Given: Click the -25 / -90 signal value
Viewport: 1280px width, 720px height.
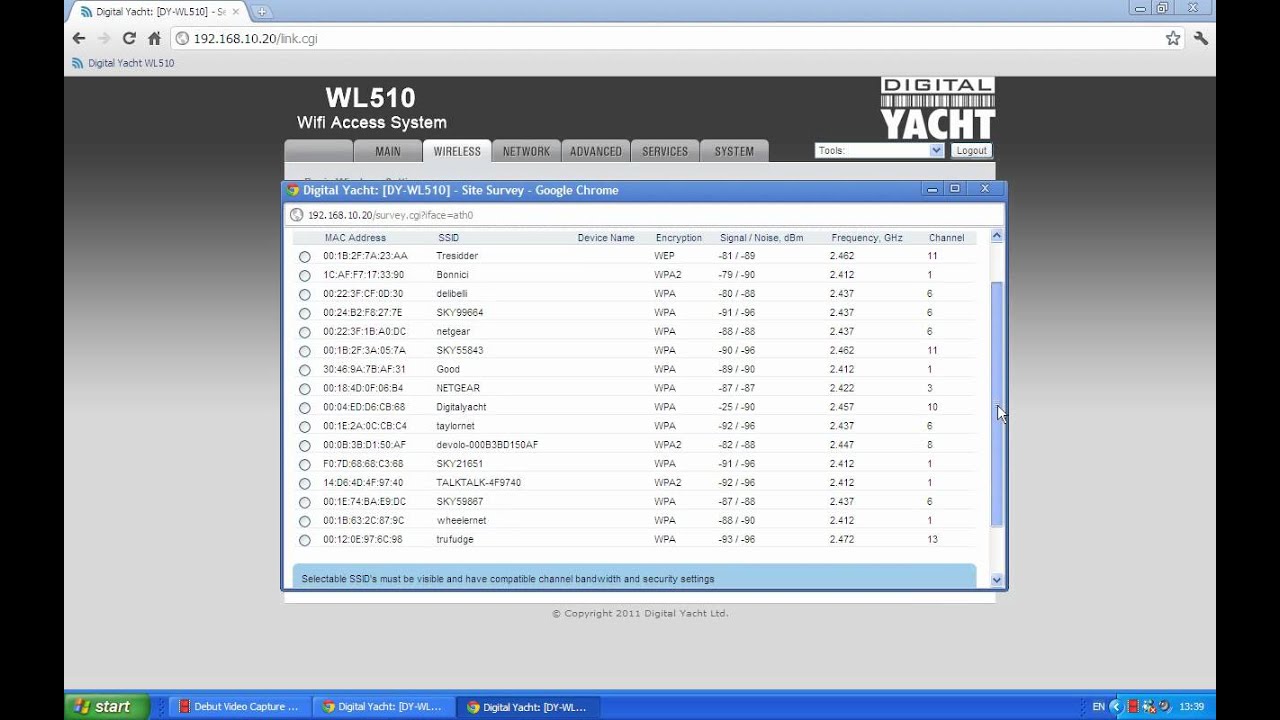Looking at the screenshot, I should click(737, 407).
